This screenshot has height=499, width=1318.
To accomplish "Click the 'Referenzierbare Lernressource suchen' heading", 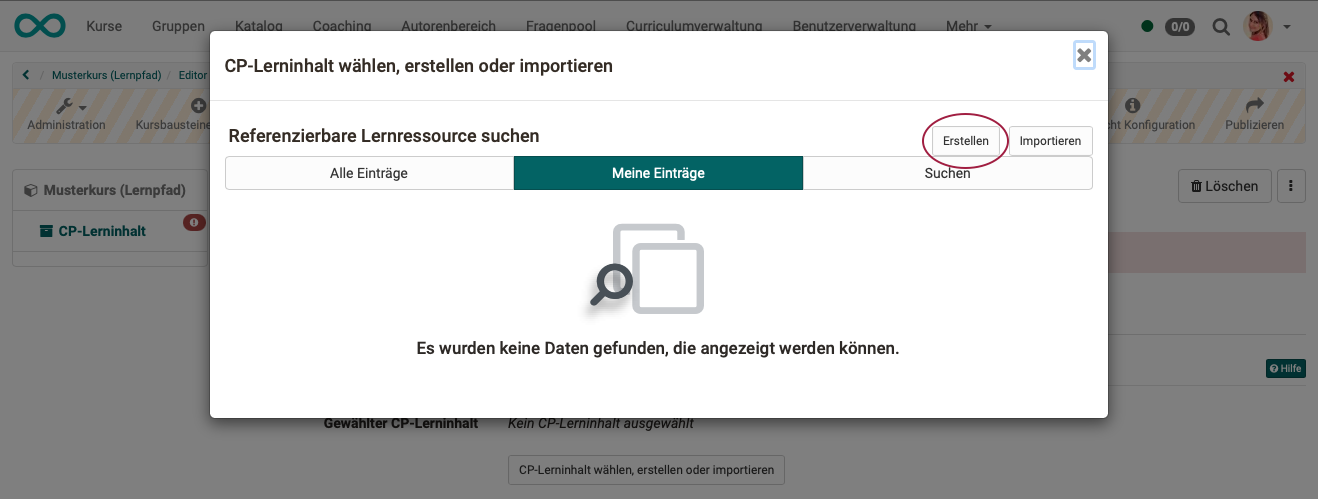I will tap(384, 135).
